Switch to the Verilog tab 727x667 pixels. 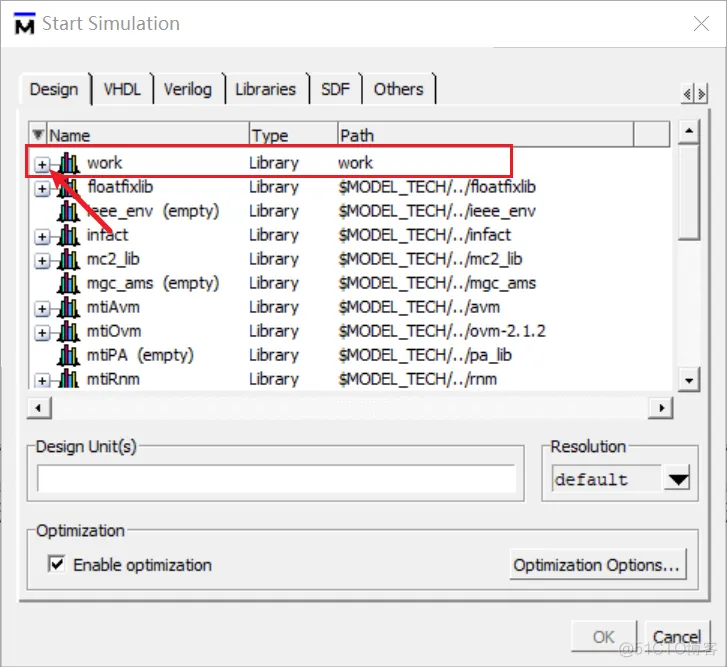(188, 89)
